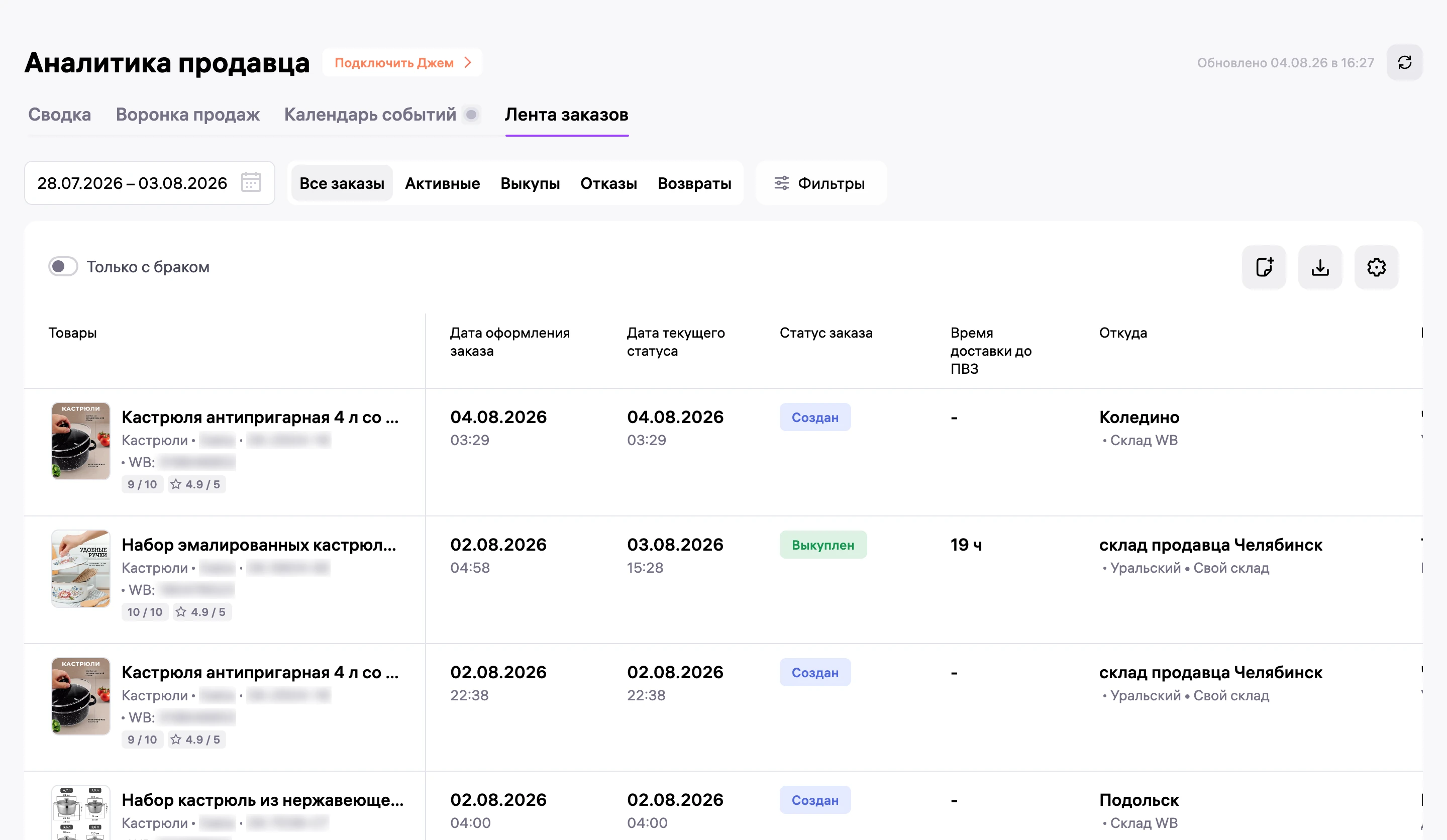The image size is (1447, 840).
Task: Open the Фильтры panel
Action: coord(821,183)
